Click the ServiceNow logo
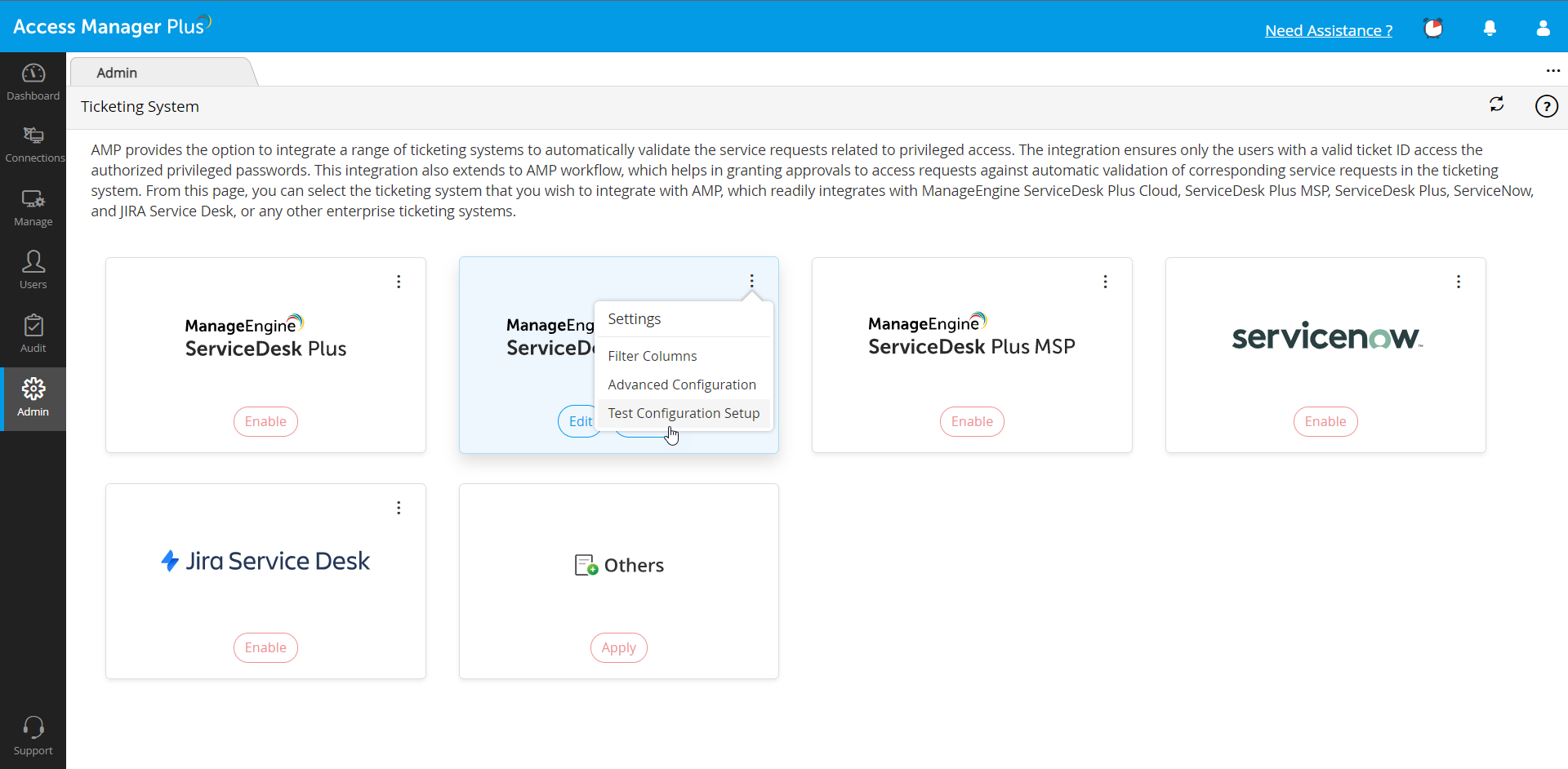This screenshot has height=769, width=1568. click(x=1327, y=336)
